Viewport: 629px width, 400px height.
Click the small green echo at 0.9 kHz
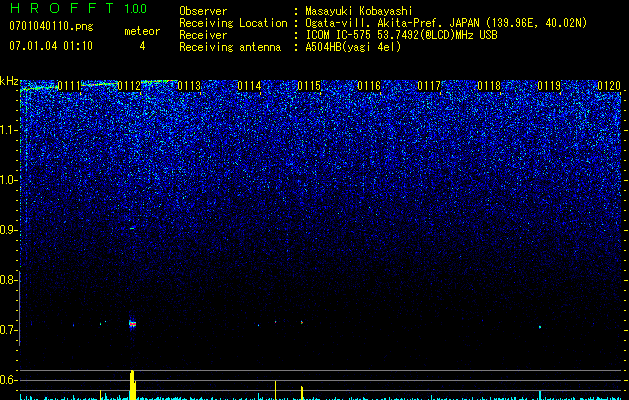click(132, 228)
